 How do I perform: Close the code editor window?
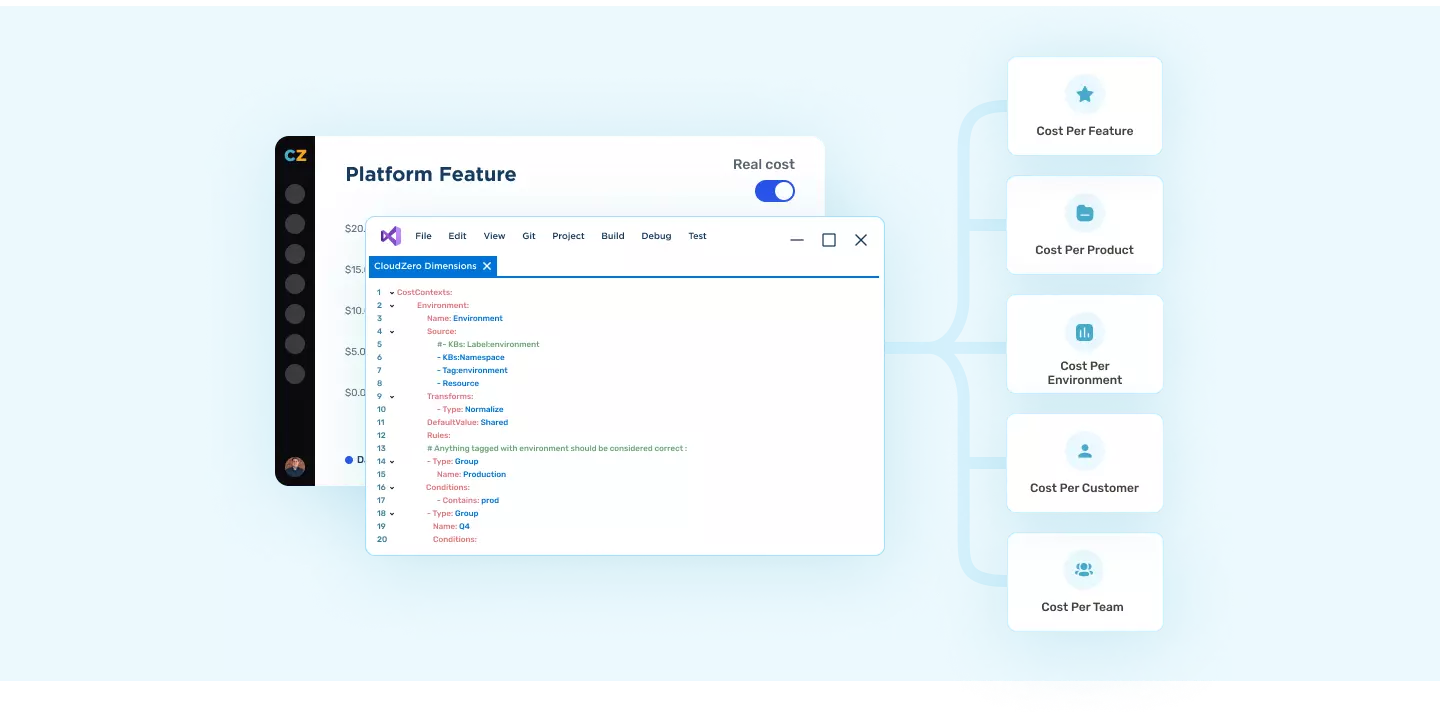[861, 240]
